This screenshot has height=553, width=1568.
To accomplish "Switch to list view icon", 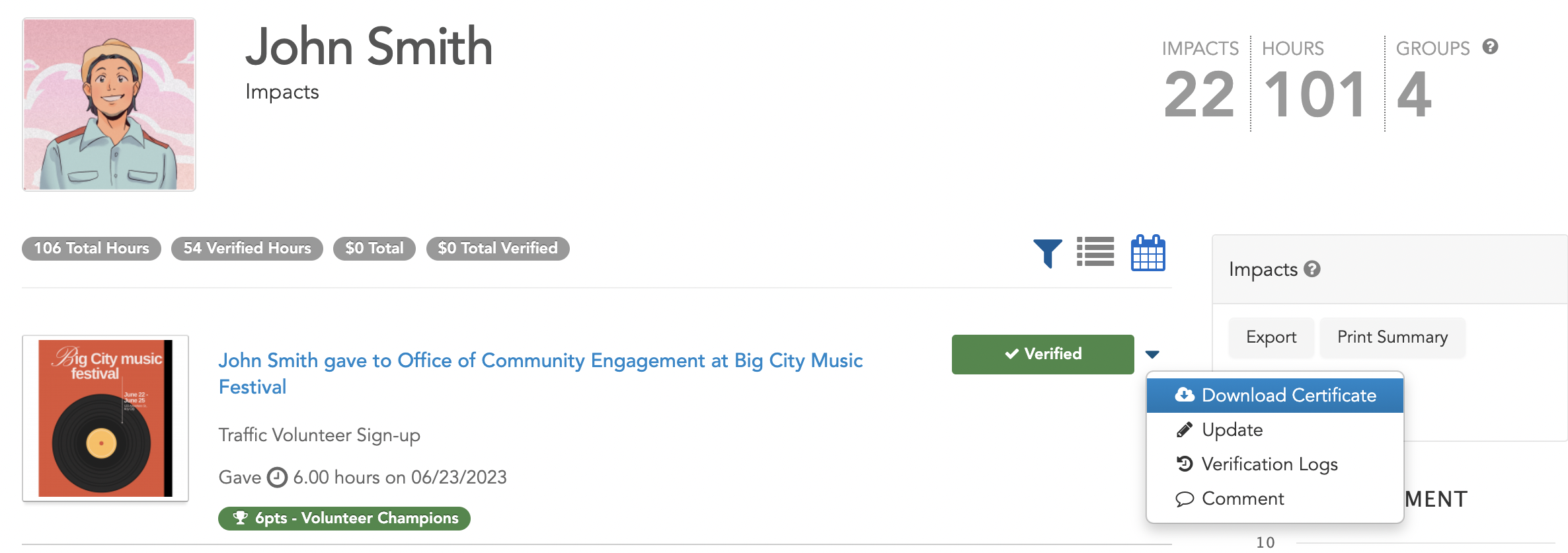I will click(1095, 252).
